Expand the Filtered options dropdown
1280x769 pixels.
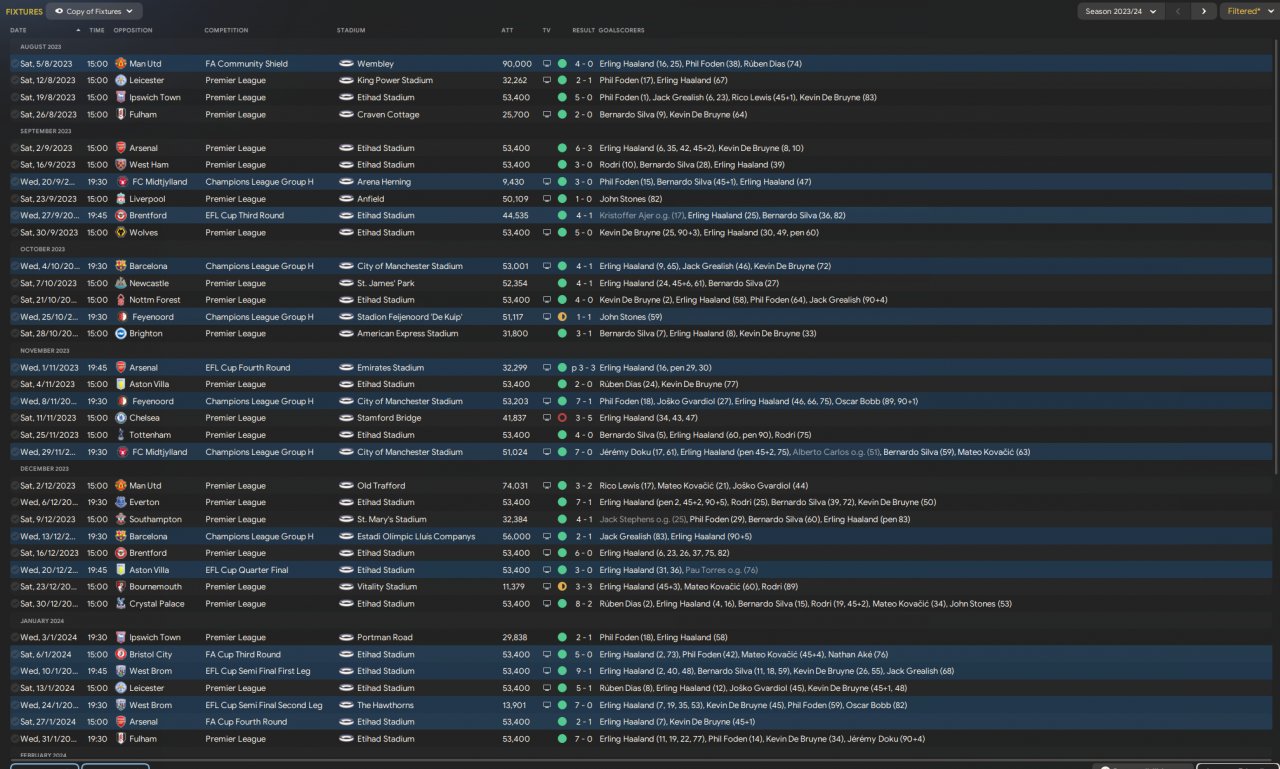pos(1248,11)
